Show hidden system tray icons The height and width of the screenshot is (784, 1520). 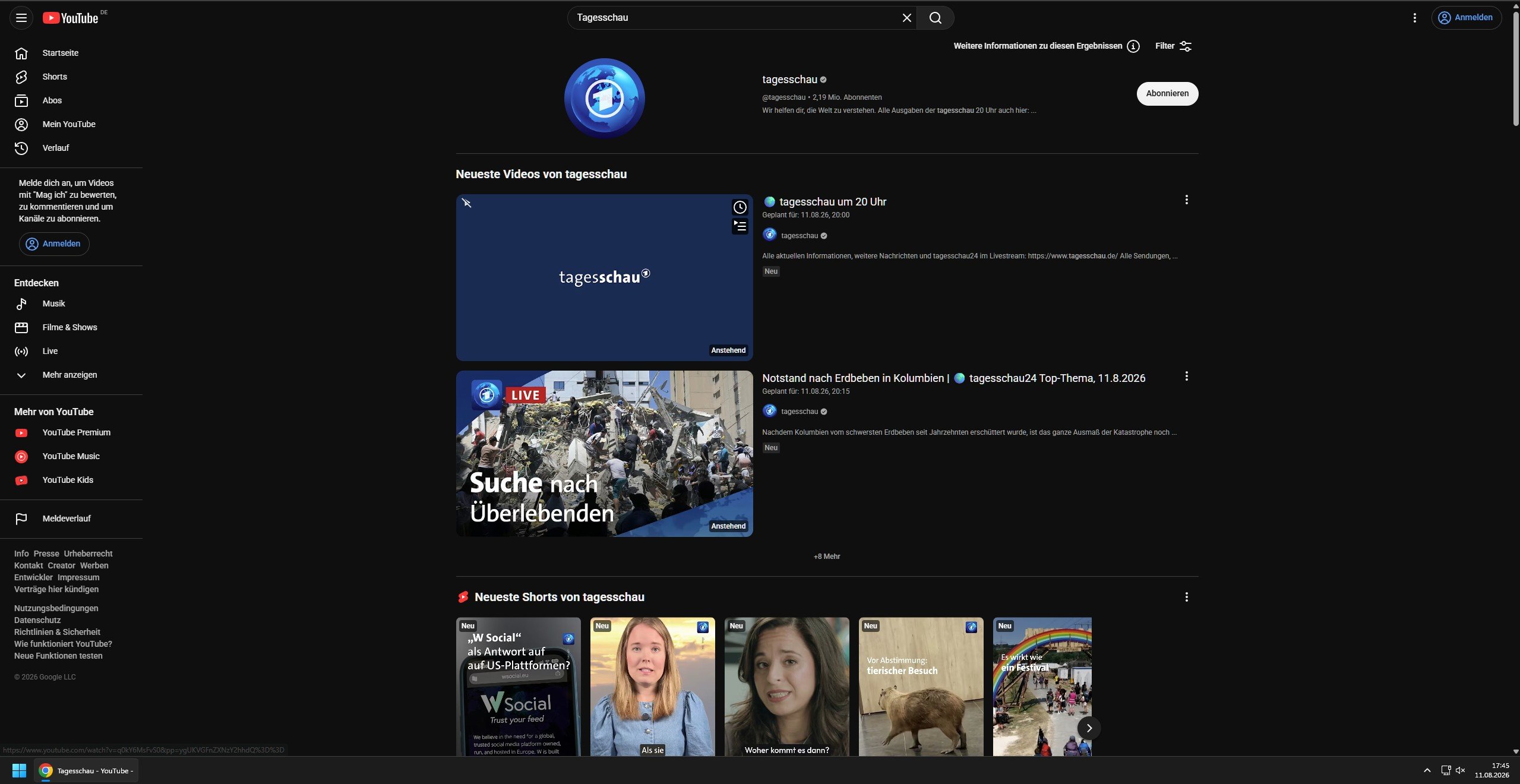click(1427, 770)
